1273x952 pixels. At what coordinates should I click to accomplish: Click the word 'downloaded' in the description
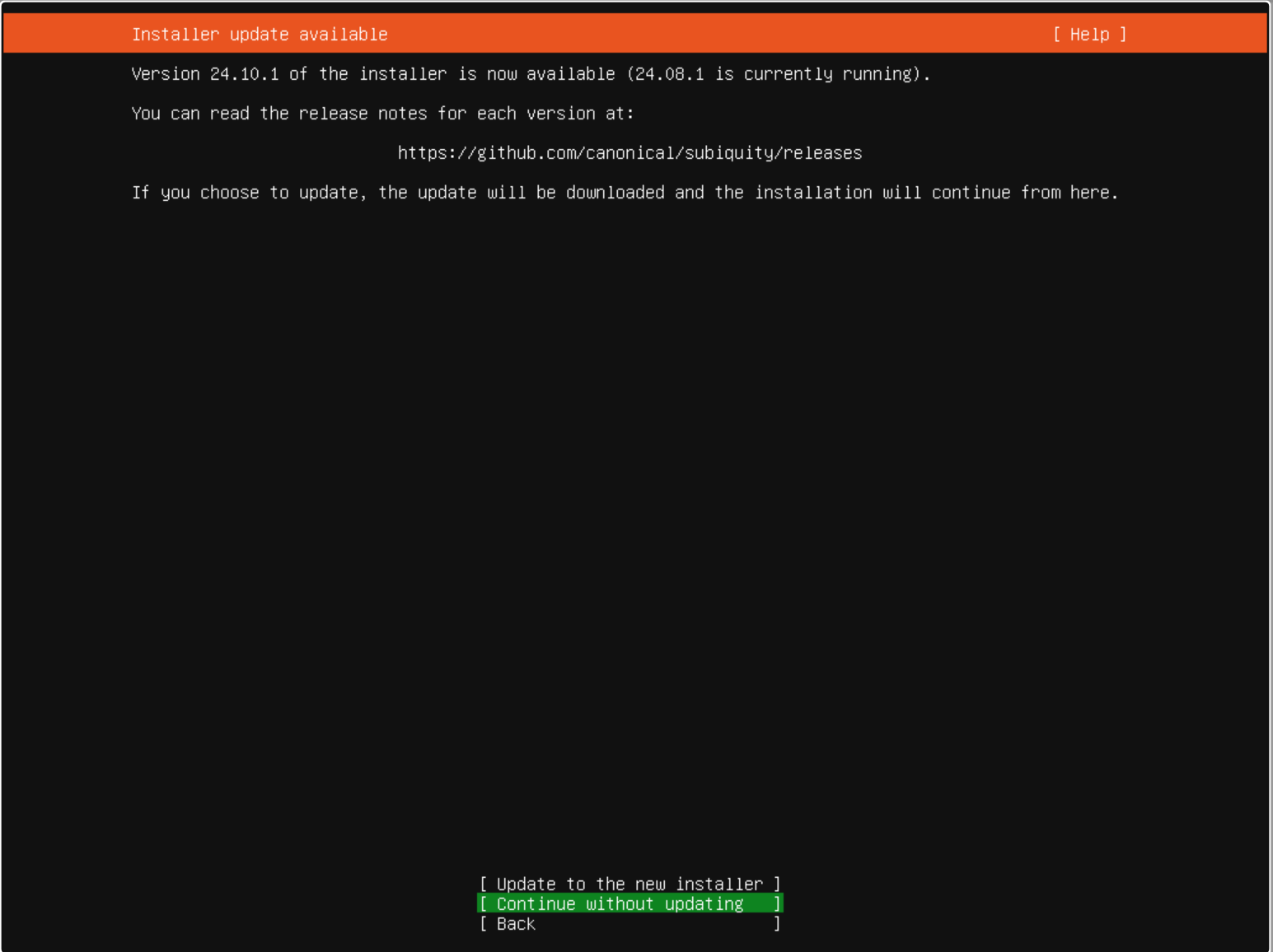(615, 193)
